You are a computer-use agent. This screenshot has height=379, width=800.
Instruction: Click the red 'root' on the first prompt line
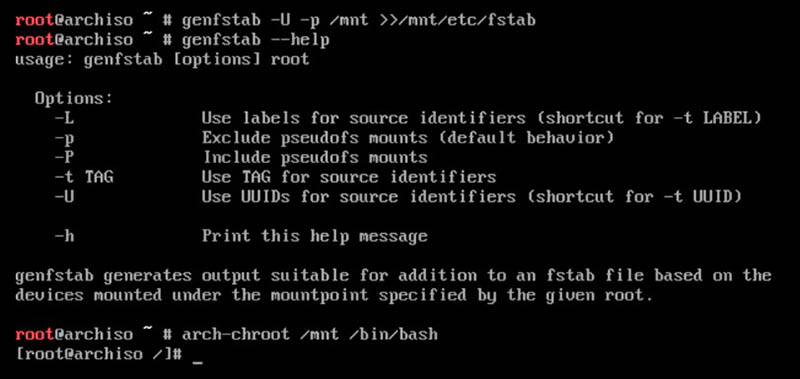34,20
